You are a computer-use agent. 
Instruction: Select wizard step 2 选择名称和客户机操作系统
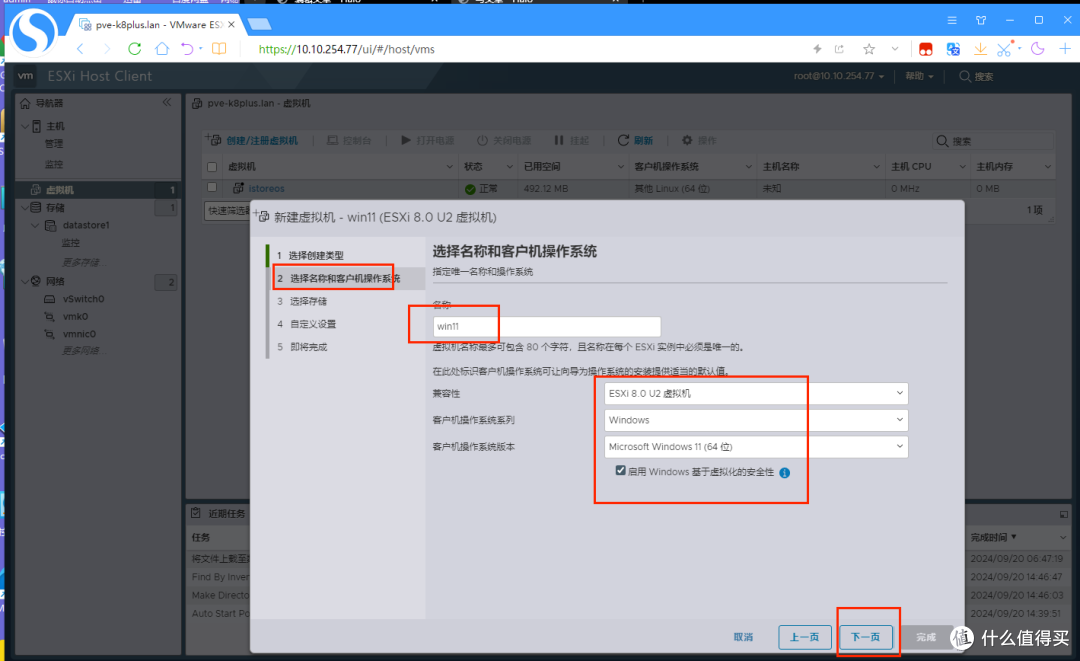pyautogui.click(x=344, y=278)
